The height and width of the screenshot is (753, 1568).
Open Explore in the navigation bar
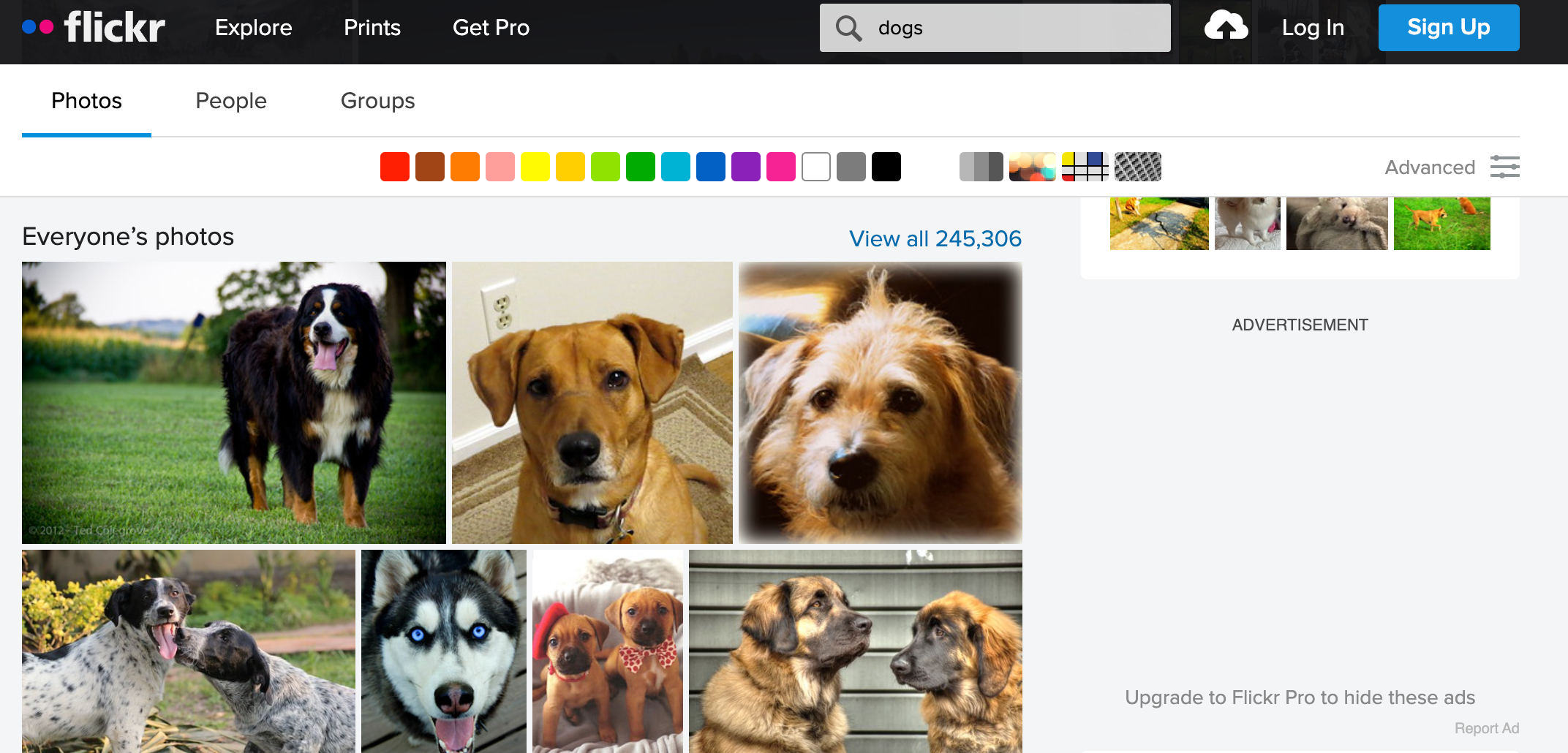[x=253, y=28]
